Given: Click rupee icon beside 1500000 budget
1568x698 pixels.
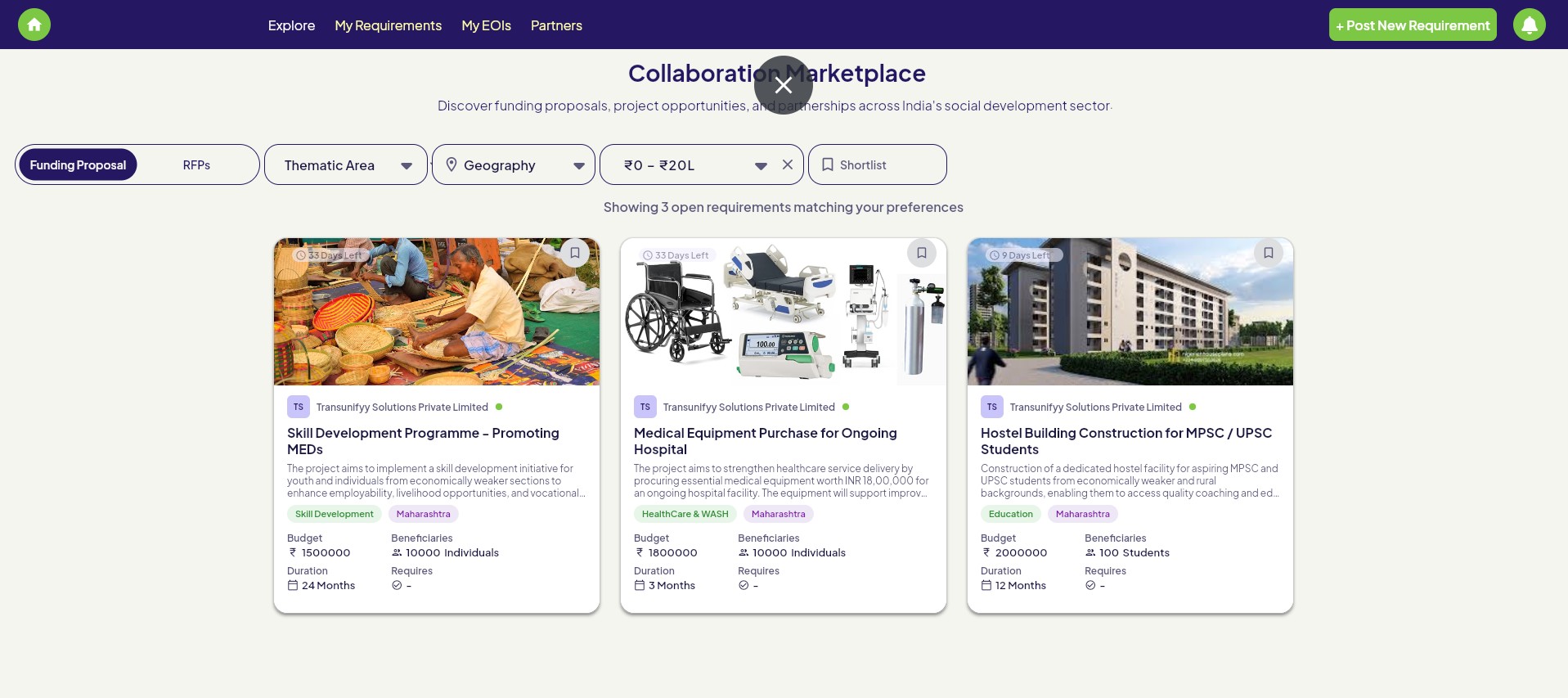Looking at the screenshot, I should pyautogui.click(x=293, y=552).
